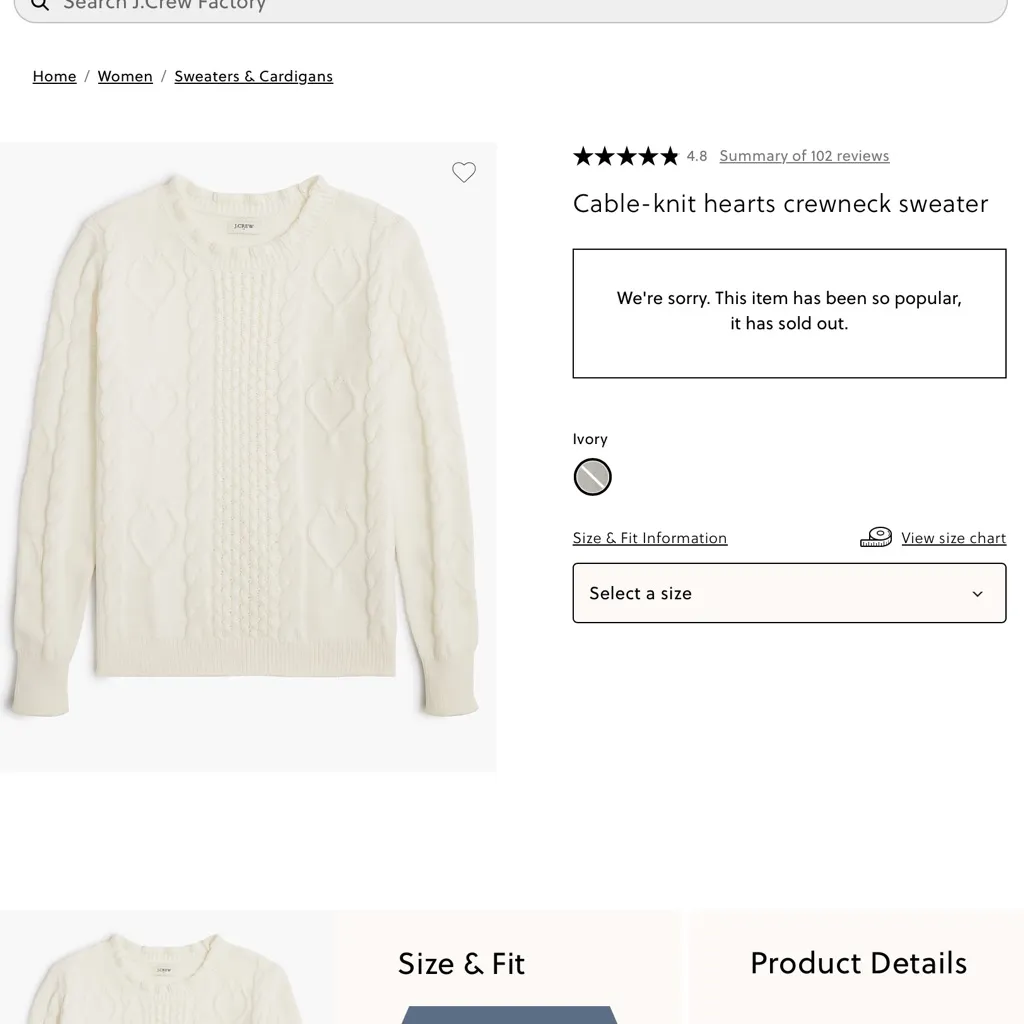Open View size chart
The width and height of the screenshot is (1024, 1024).
(953, 538)
